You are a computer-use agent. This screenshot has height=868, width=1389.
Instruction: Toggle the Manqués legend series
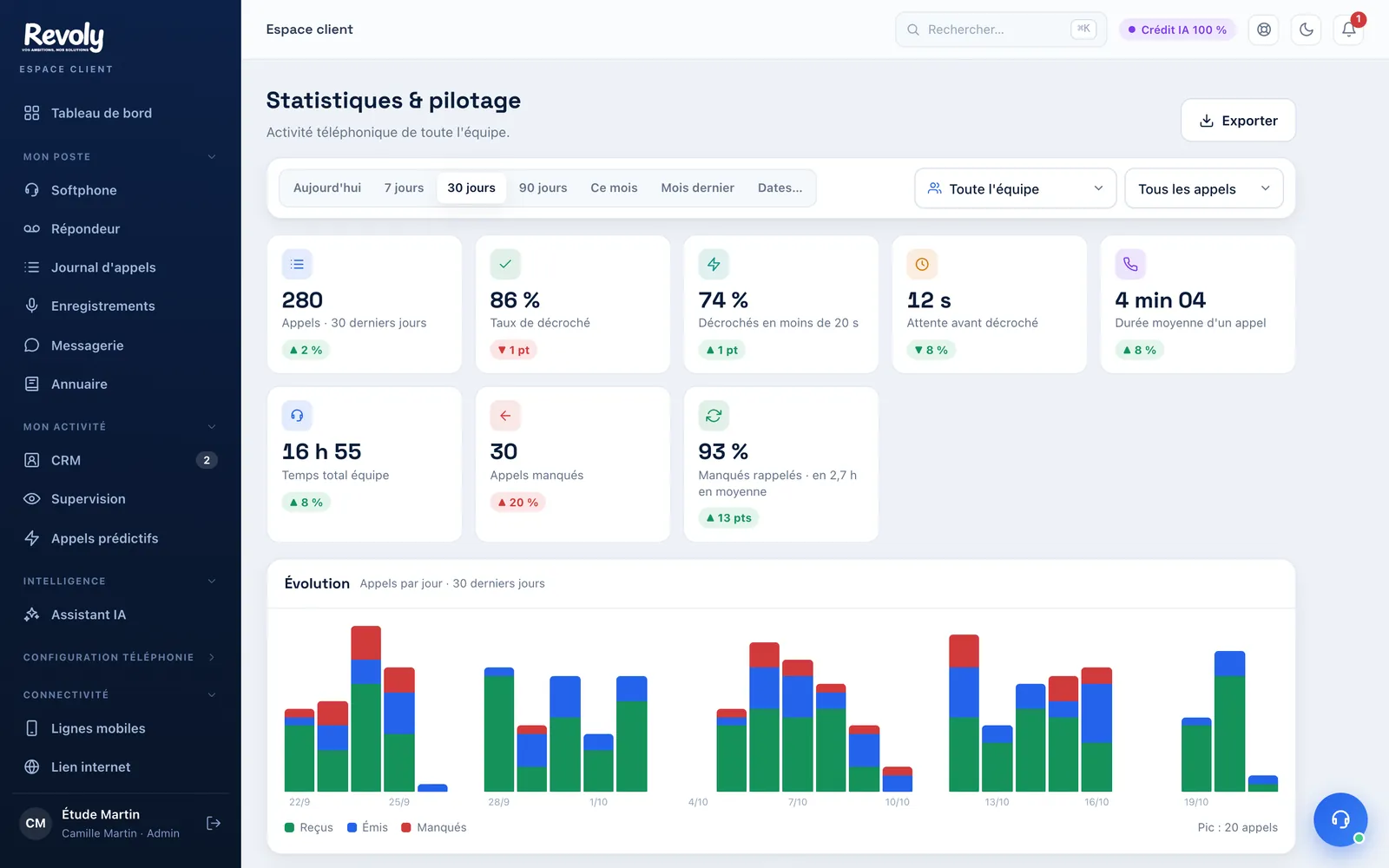tap(434, 827)
